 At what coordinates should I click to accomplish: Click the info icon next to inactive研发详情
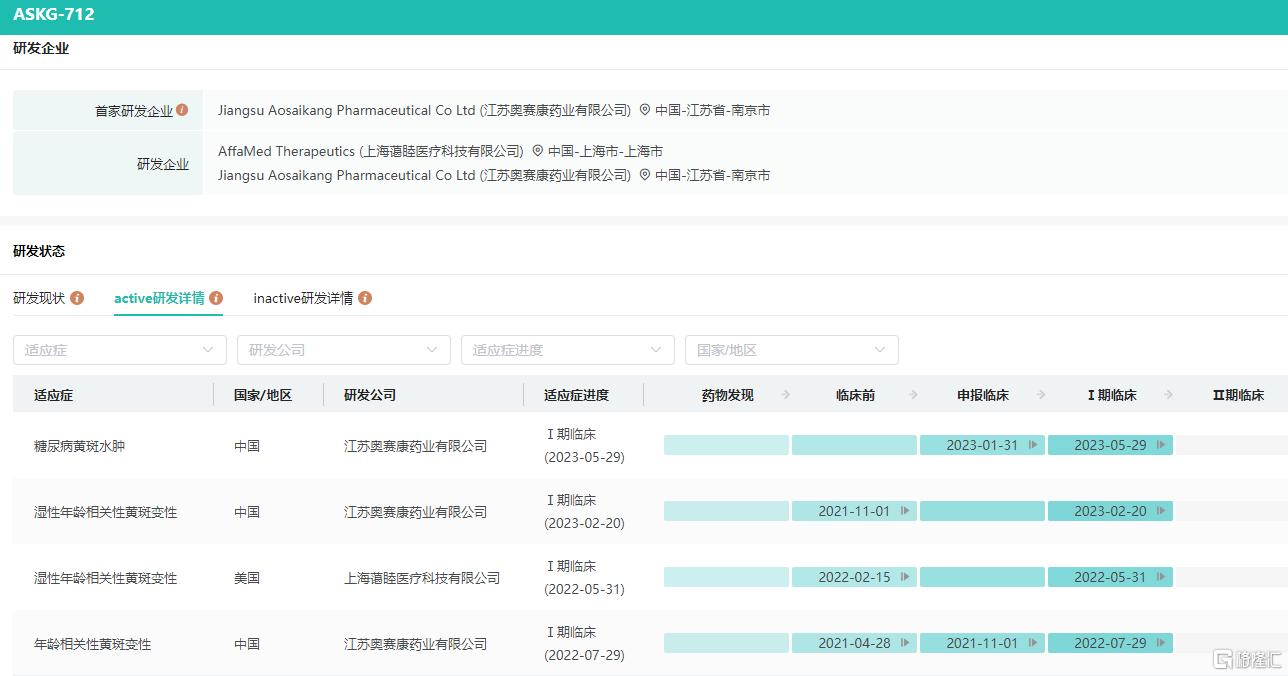pyautogui.click(x=365, y=298)
